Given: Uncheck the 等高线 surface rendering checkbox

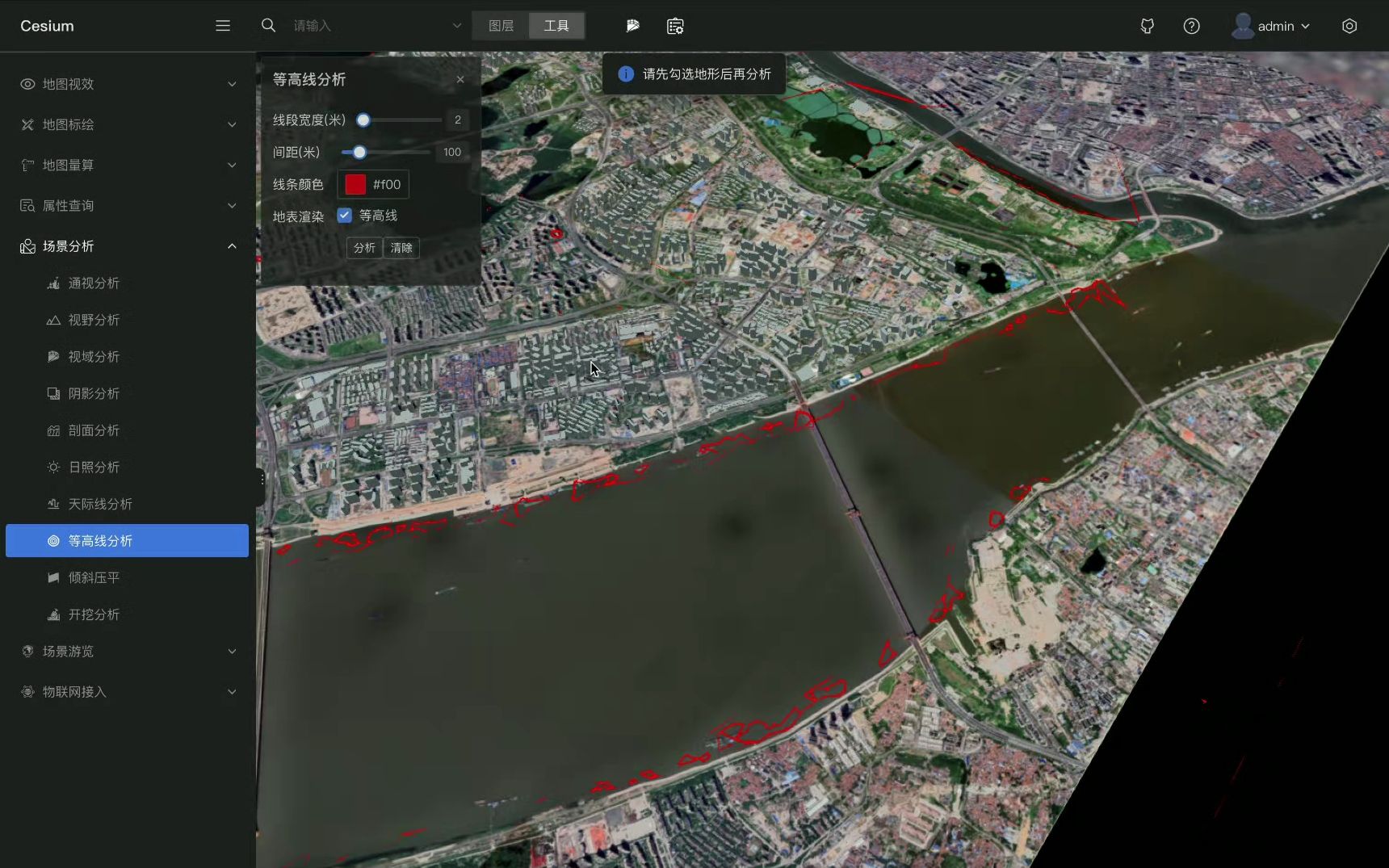Looking at the screenshot, I should [x=345, y=215].
